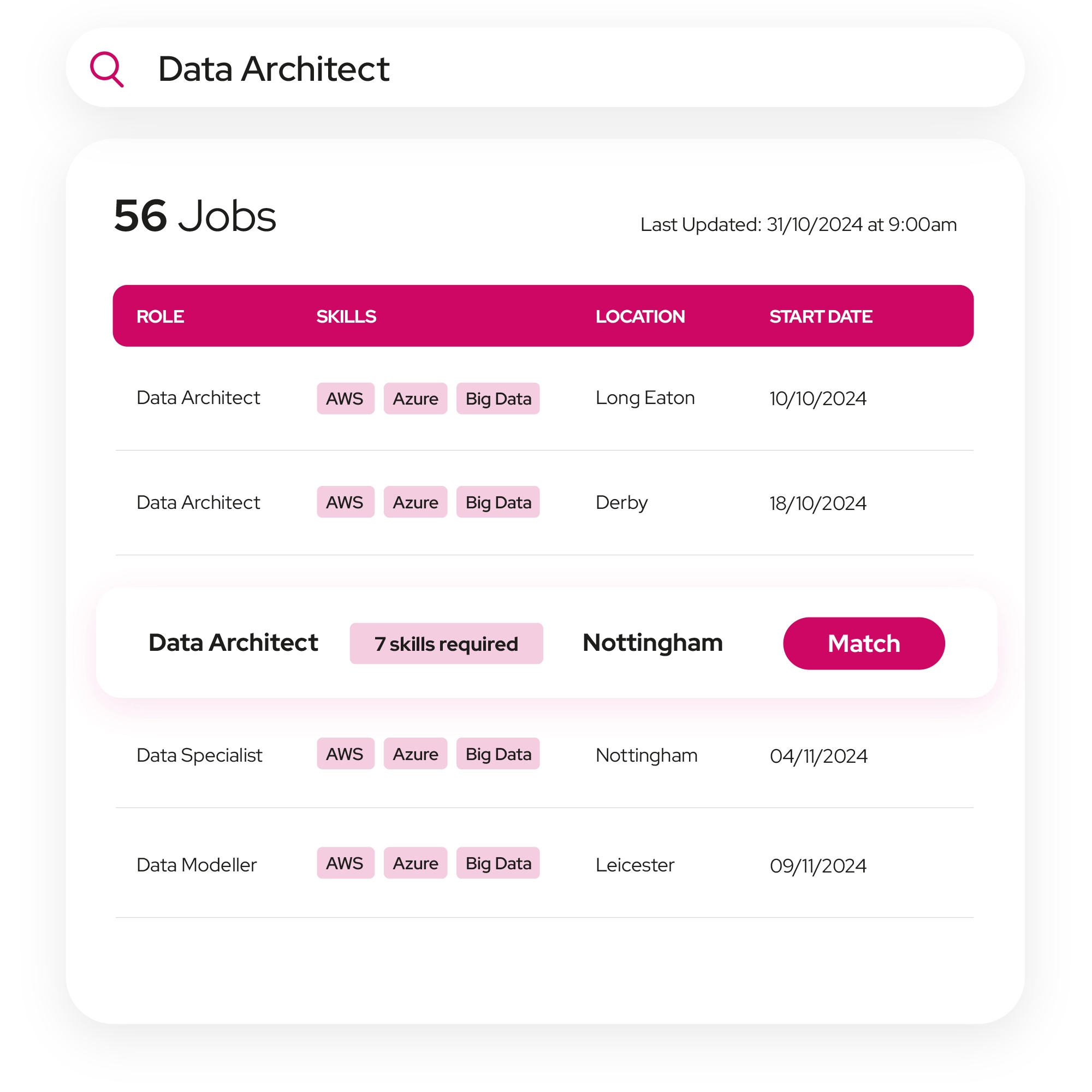This screenshot has width=1092, height=1092.
Task: Click the Last Updated timestamp text
Action: pyautogui.click(x=798, y=225)
